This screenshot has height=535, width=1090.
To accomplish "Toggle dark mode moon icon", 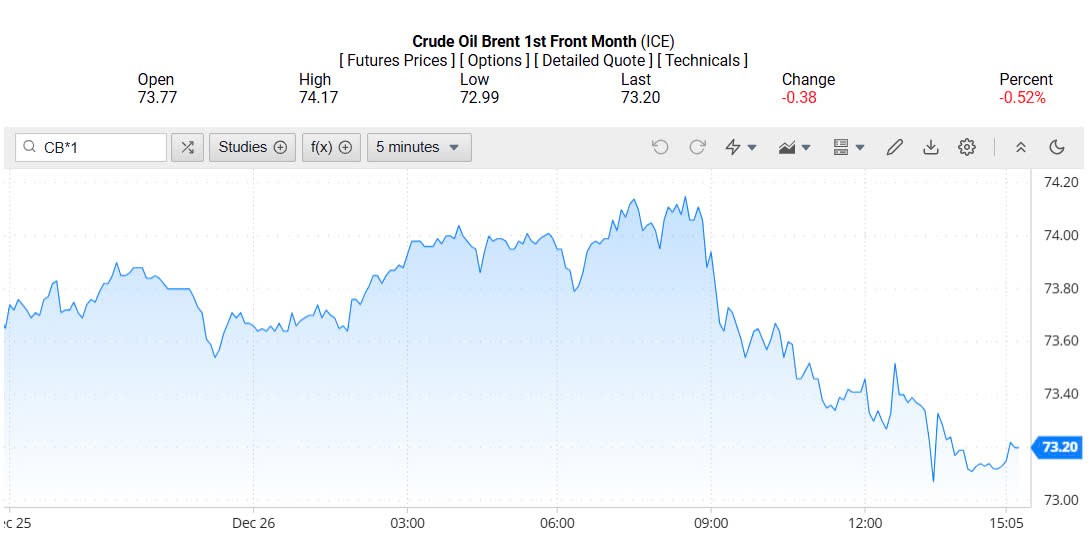I will point(1057,147).
